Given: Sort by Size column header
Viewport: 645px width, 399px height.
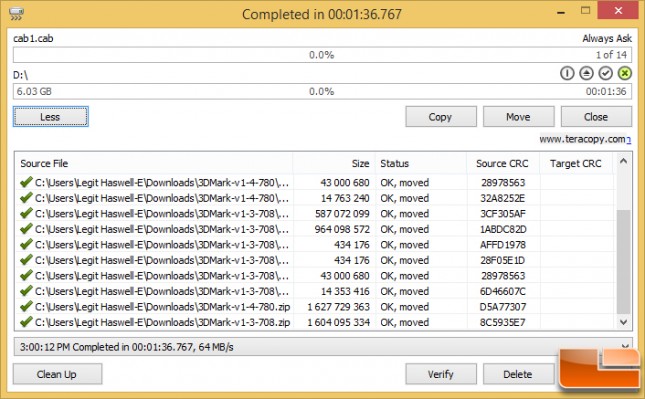Looking at the screenshot, I should click(334, 163).
